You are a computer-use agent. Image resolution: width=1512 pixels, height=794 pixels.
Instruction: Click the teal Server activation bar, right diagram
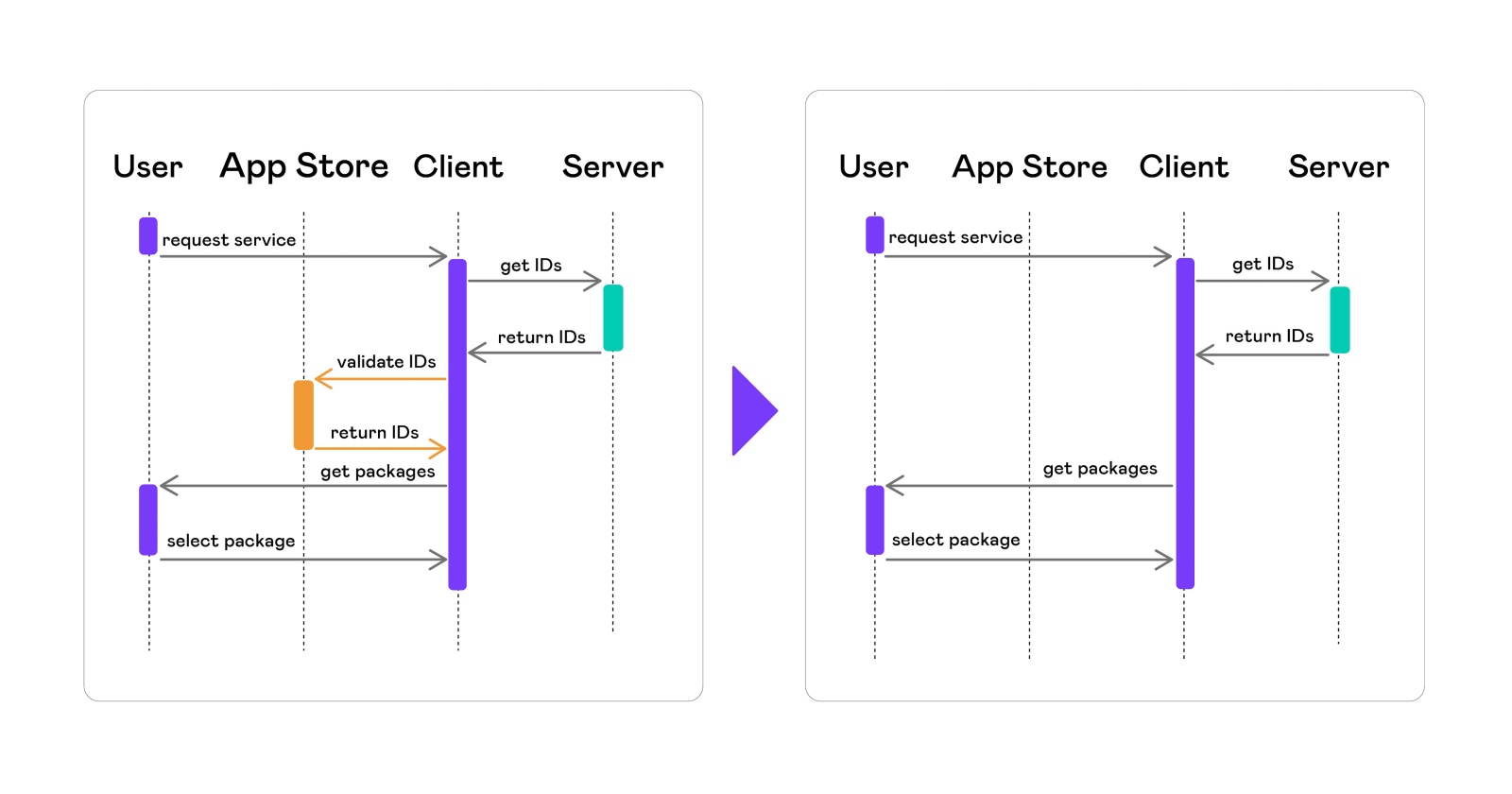1340,320
